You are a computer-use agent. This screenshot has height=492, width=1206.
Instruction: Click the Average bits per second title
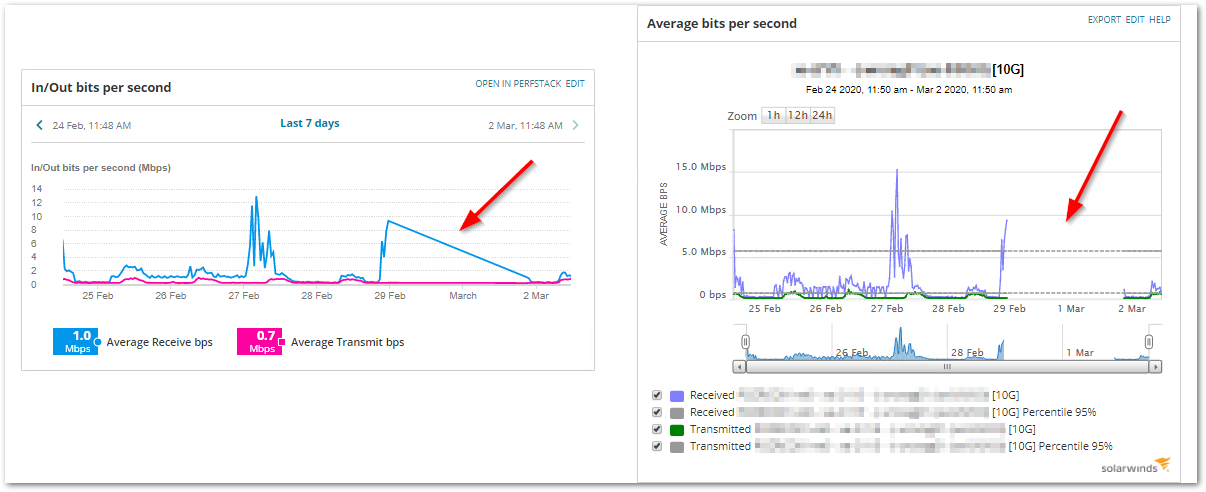tap(722, 23)
